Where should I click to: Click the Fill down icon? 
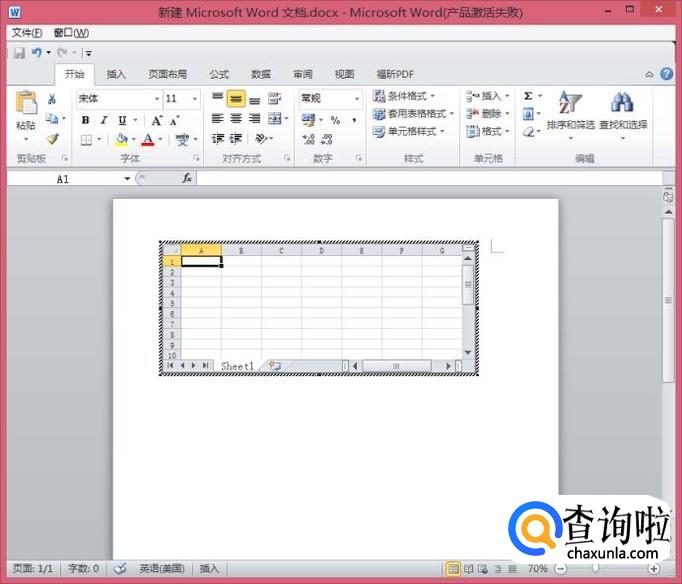click(x=528, y=114)
